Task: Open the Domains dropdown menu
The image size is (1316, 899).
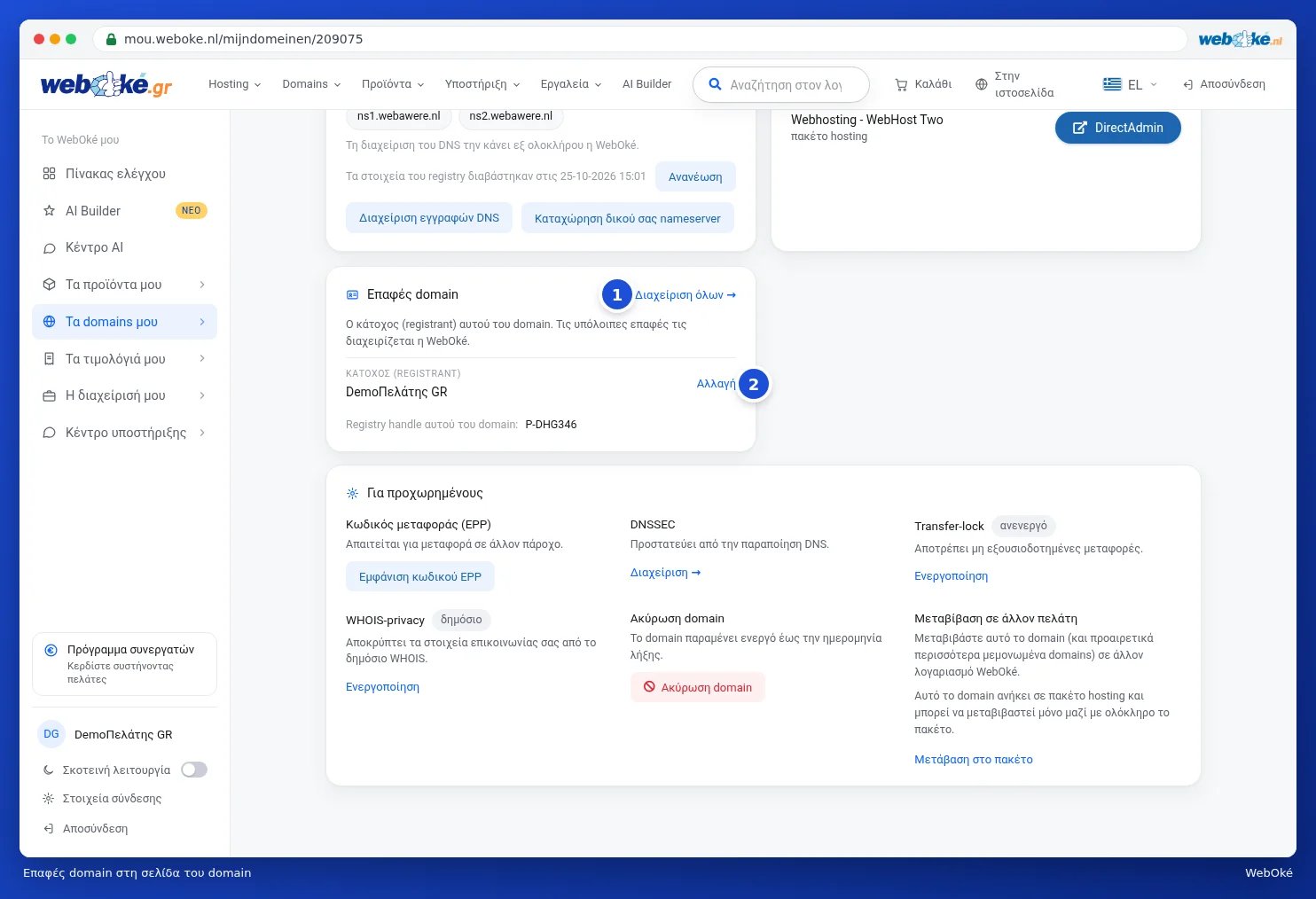Action: [311, 84]
